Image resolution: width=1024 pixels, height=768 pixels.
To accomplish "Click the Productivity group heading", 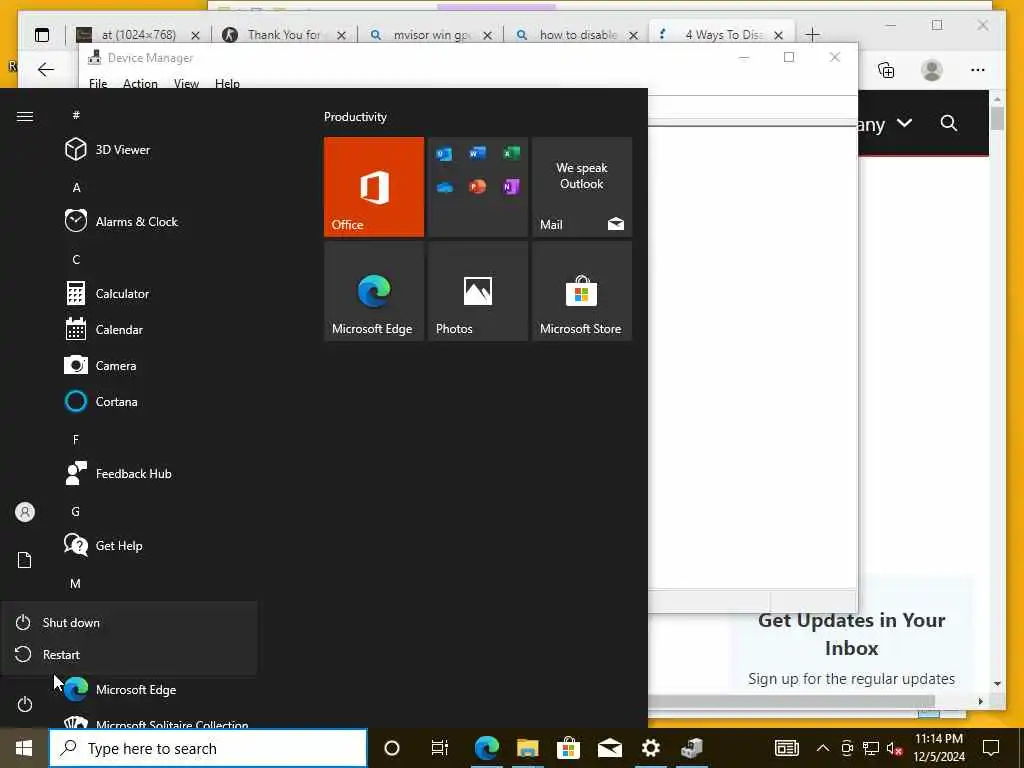I will click(355, 117).
